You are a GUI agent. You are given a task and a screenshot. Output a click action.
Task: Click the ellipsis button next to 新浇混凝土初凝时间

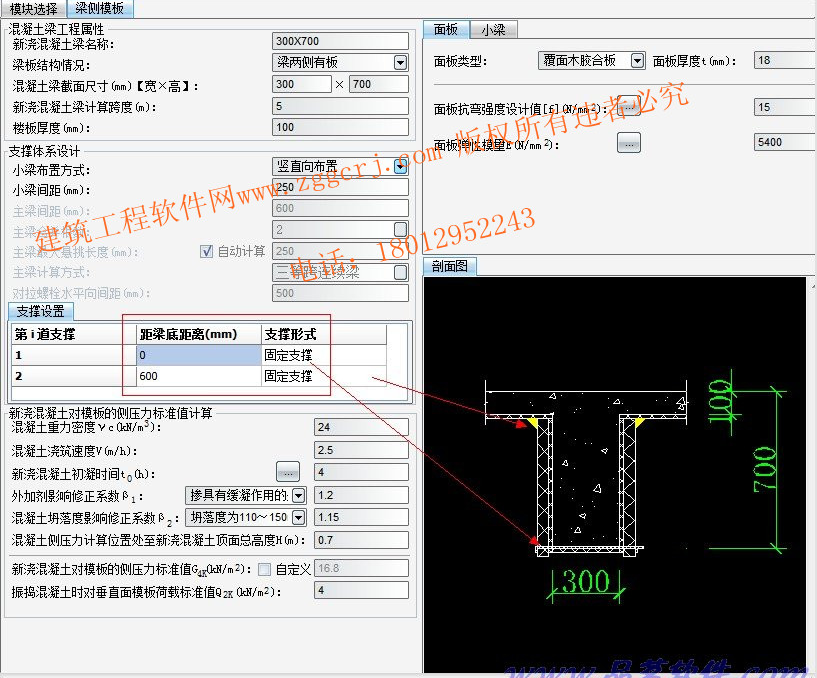pyautogui.click(x=288, y=472)
